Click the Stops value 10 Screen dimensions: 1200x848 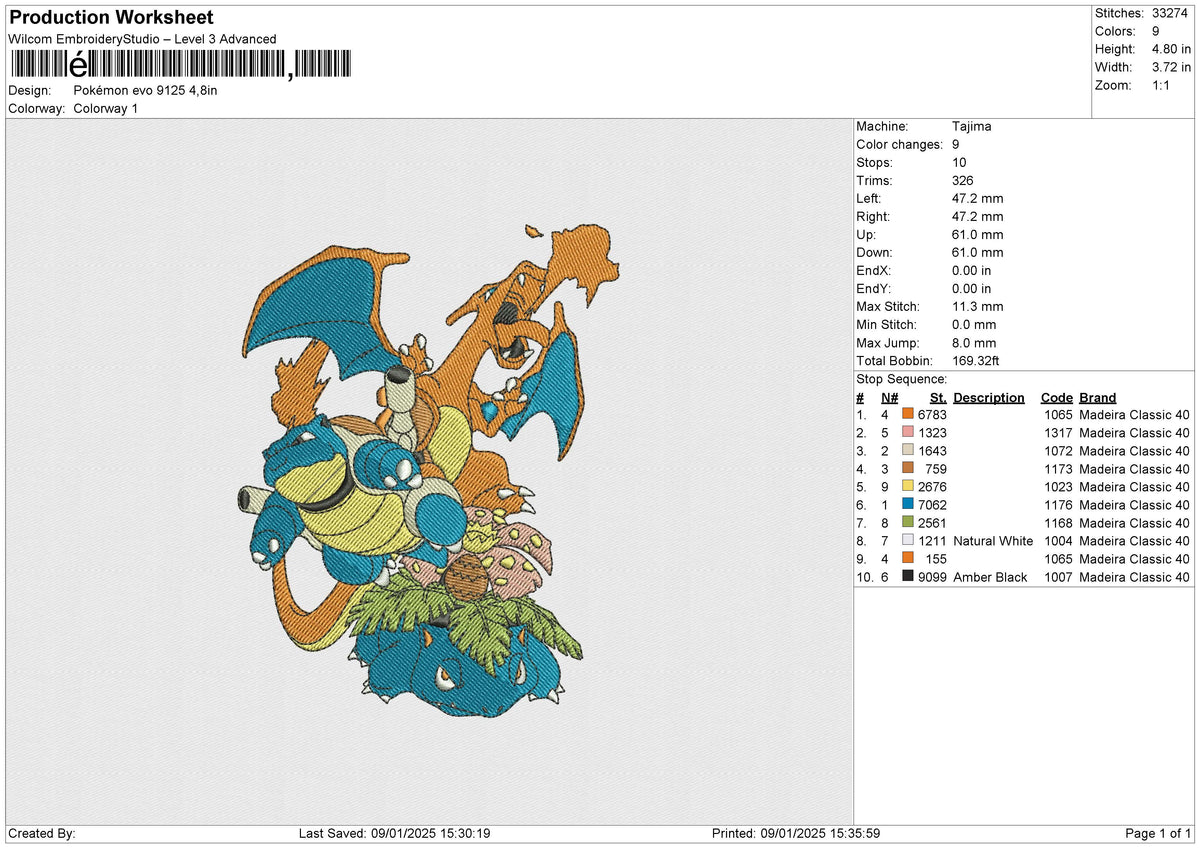959,162
